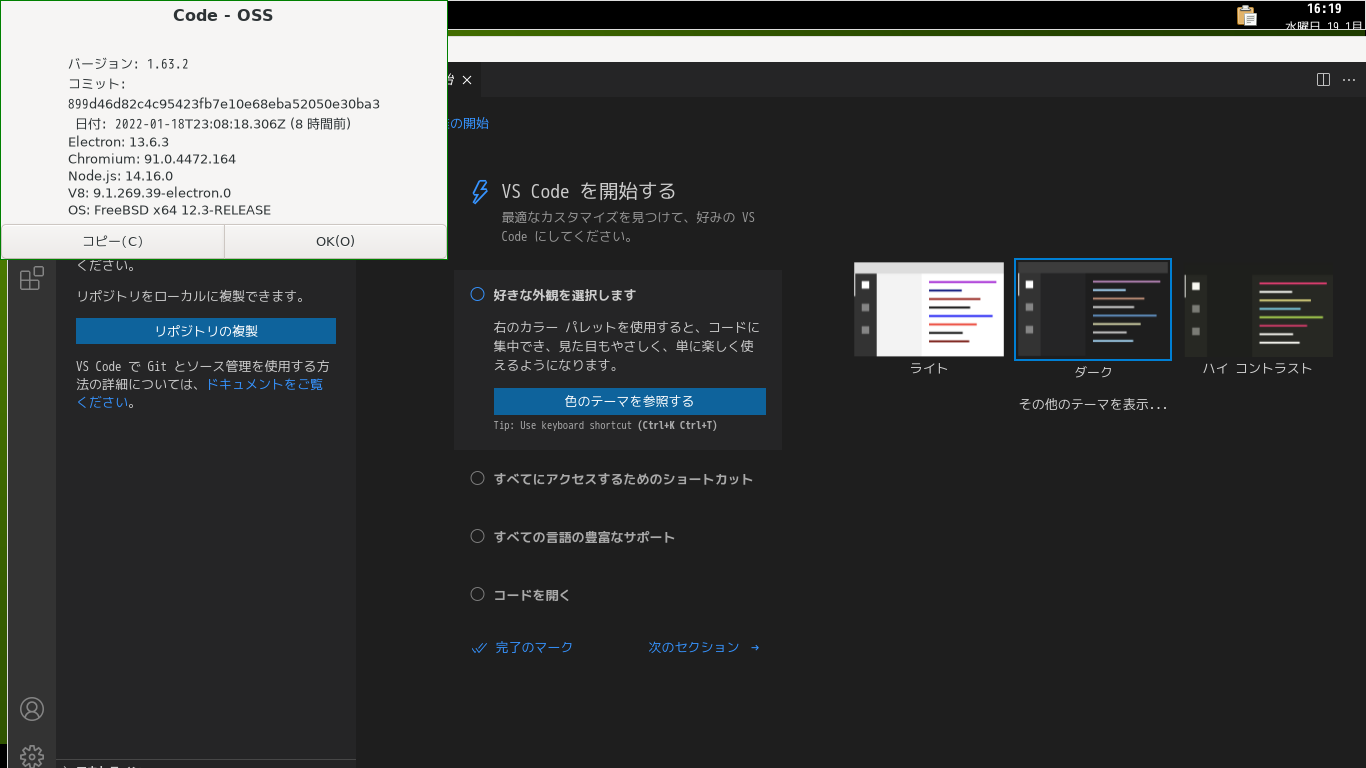
Task: Select the 好きな外観を選択します step circle
Action: pos(478,295)
